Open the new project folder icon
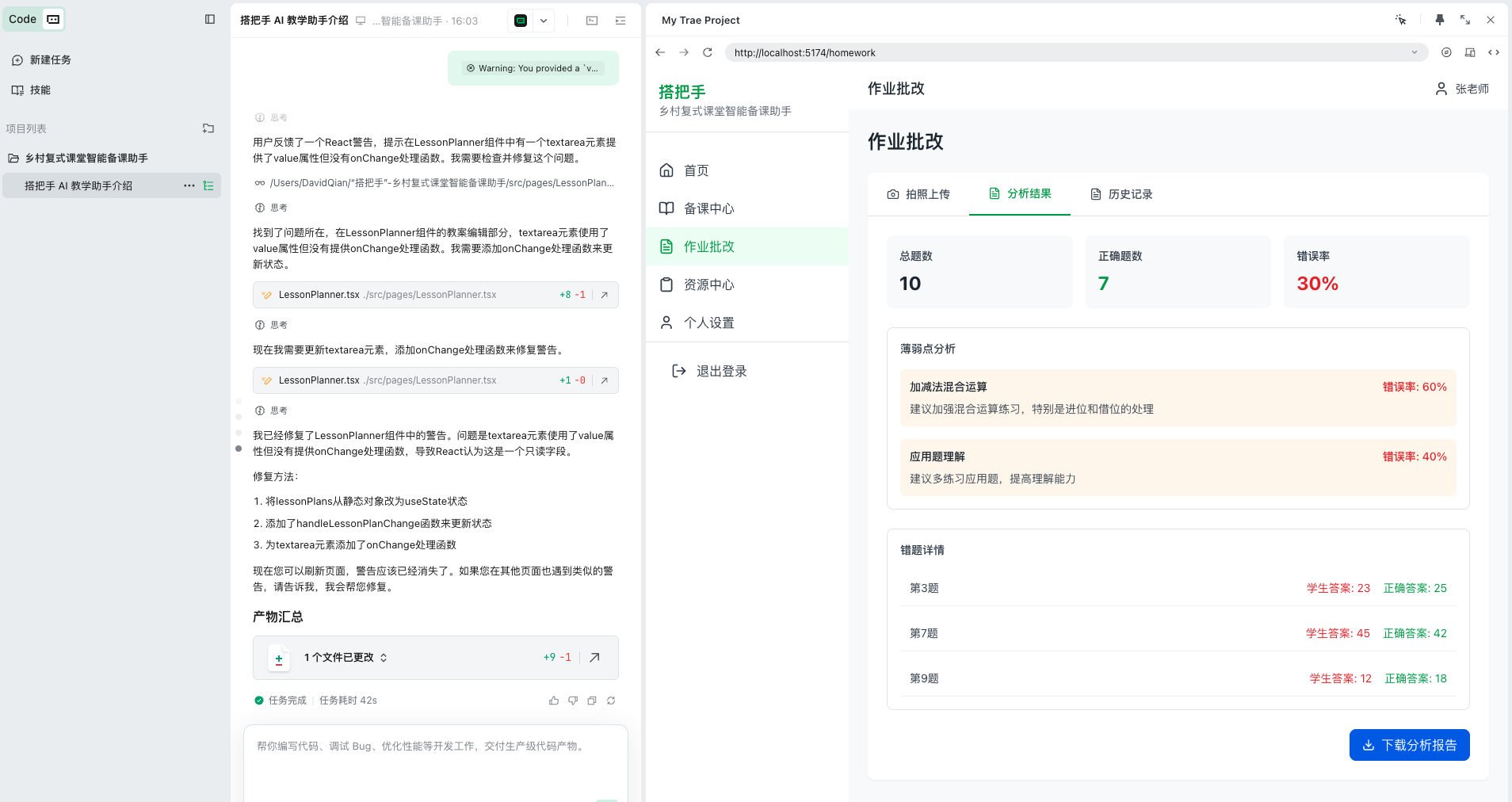Viewport: 1512px width, 802px height. click(x=208, y=128)
